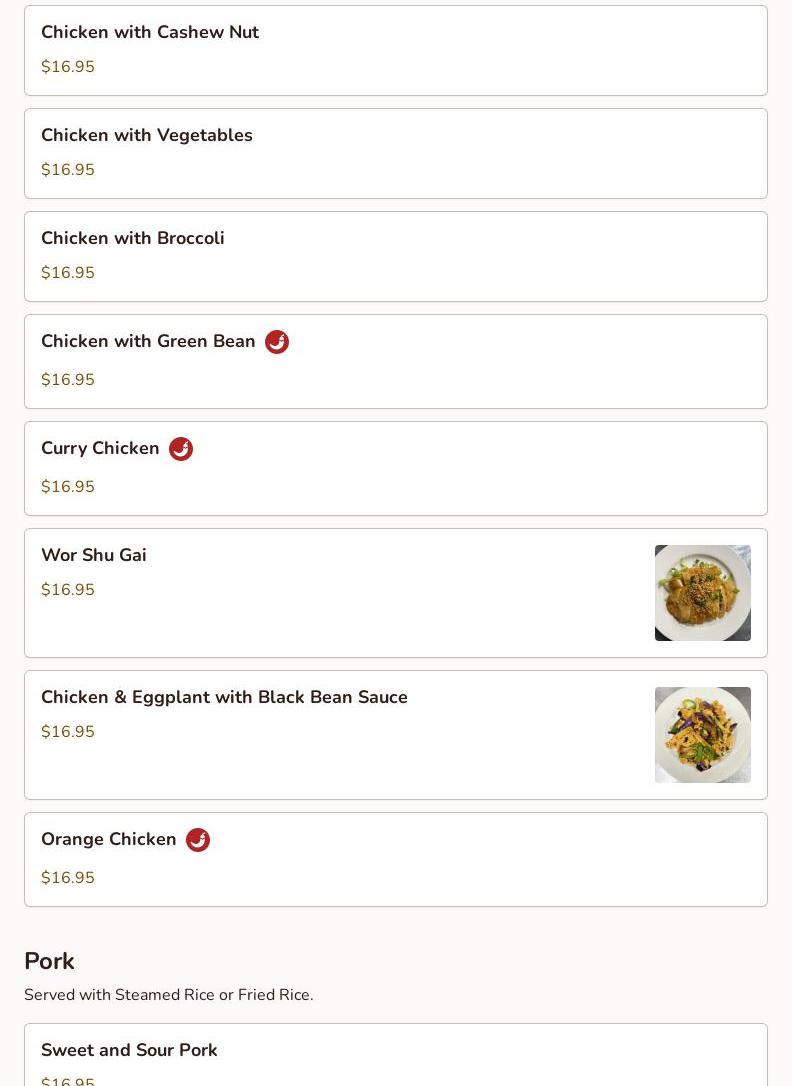Choose the Orange Chicken title

click(109, 839)
